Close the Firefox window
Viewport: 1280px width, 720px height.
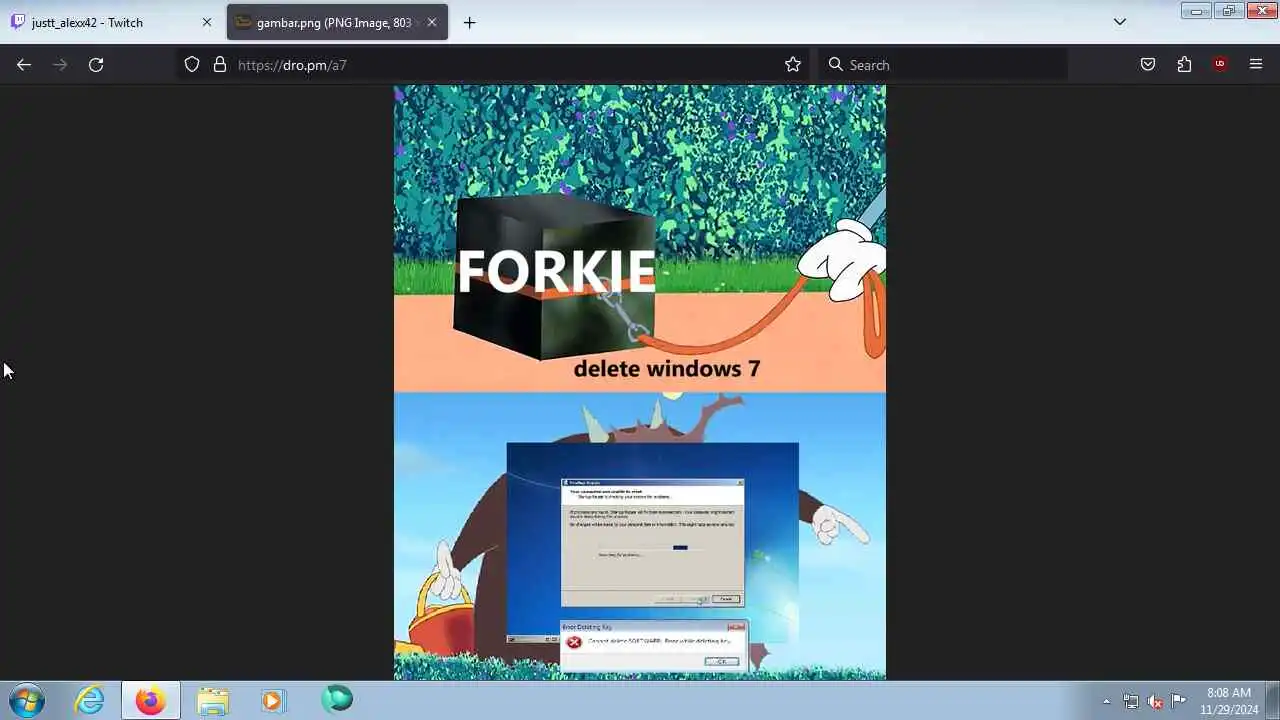tap(1261, 11)
